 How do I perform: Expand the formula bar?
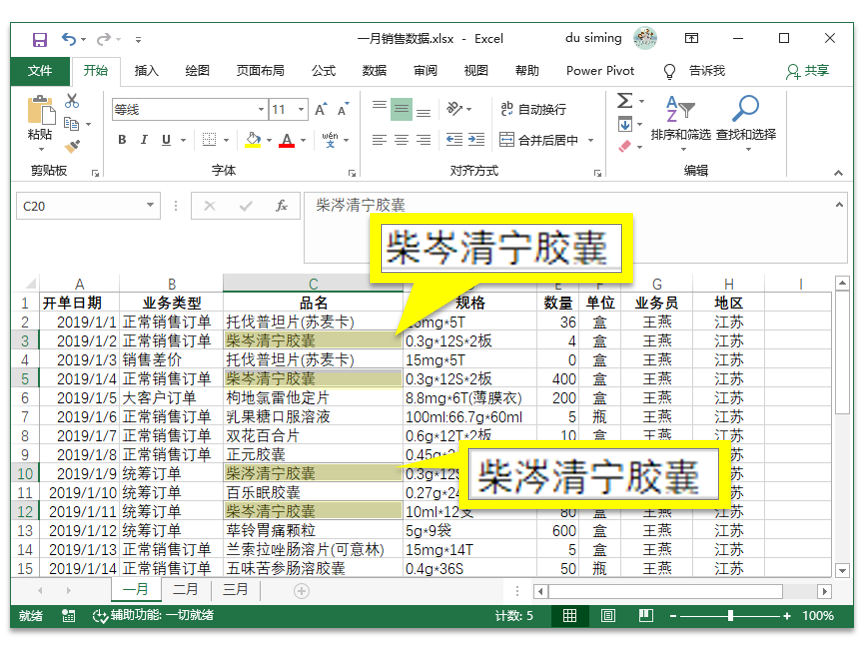pyautogui.click(x=839, y=205)
